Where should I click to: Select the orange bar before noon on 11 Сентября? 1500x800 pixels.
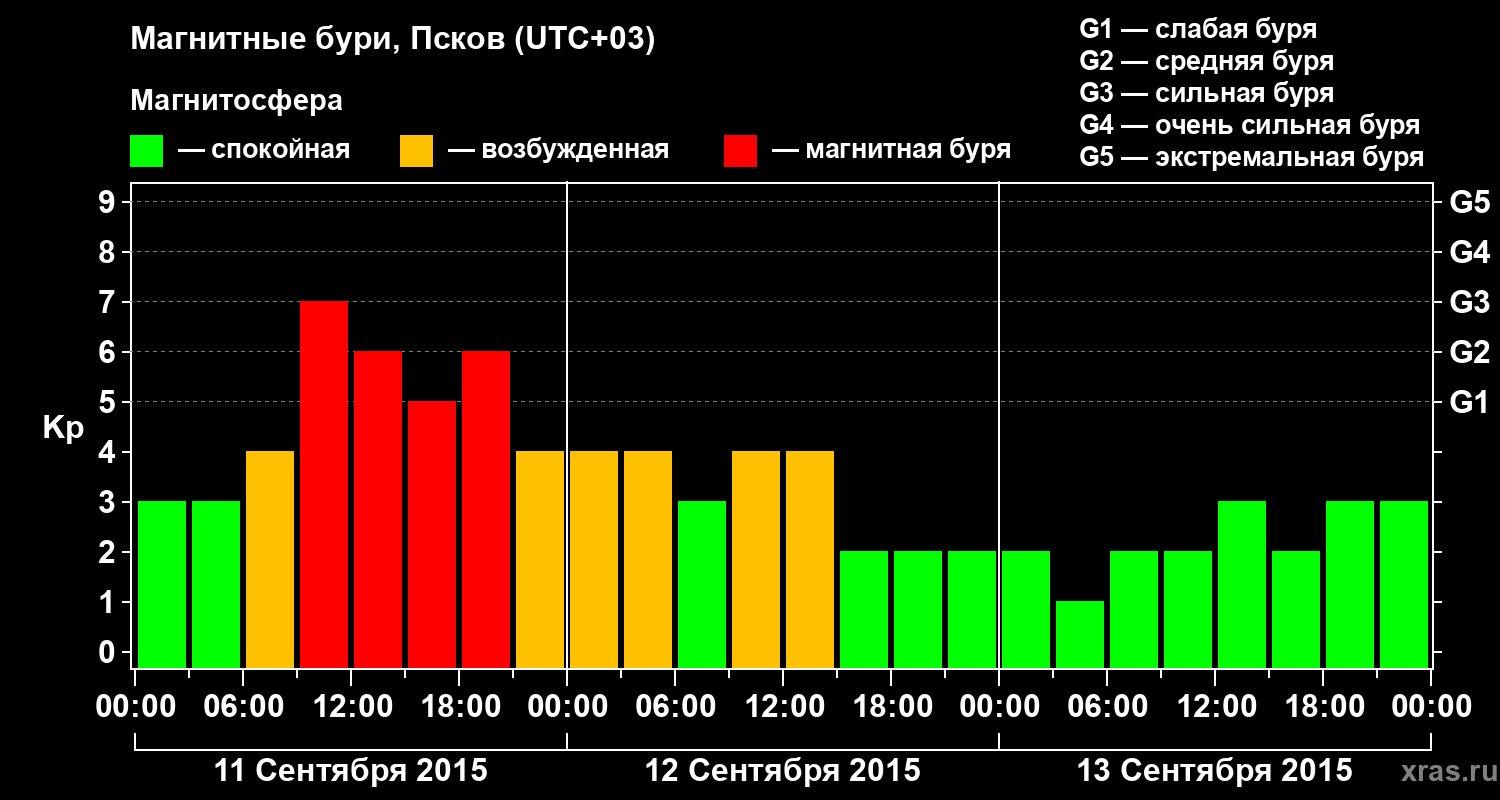tap(270, 560)
